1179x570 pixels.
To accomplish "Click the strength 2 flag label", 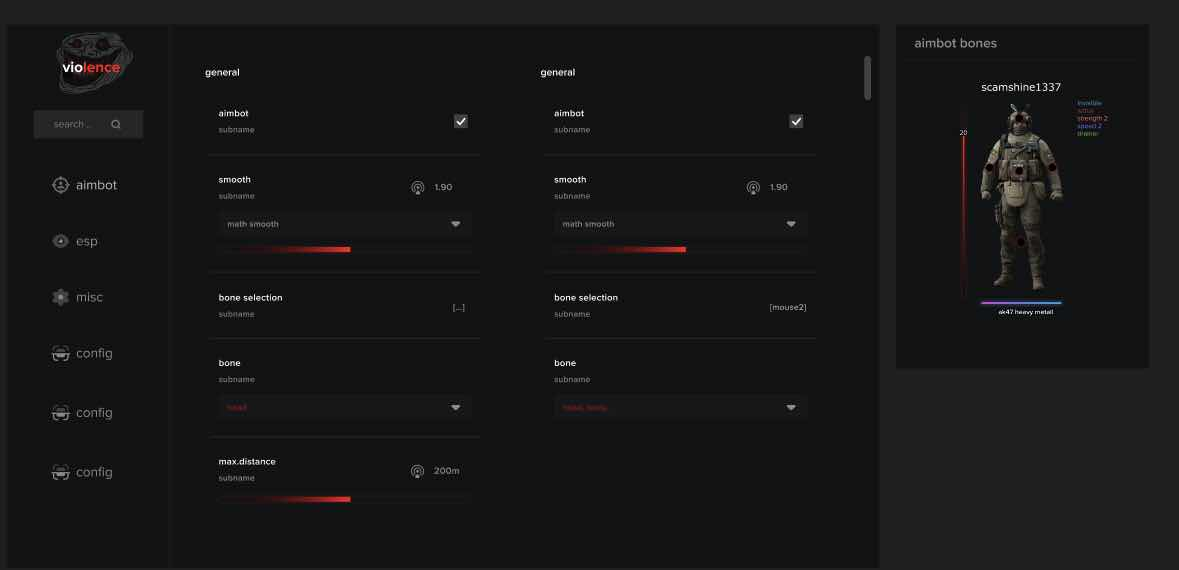I will coord(1093,118).
